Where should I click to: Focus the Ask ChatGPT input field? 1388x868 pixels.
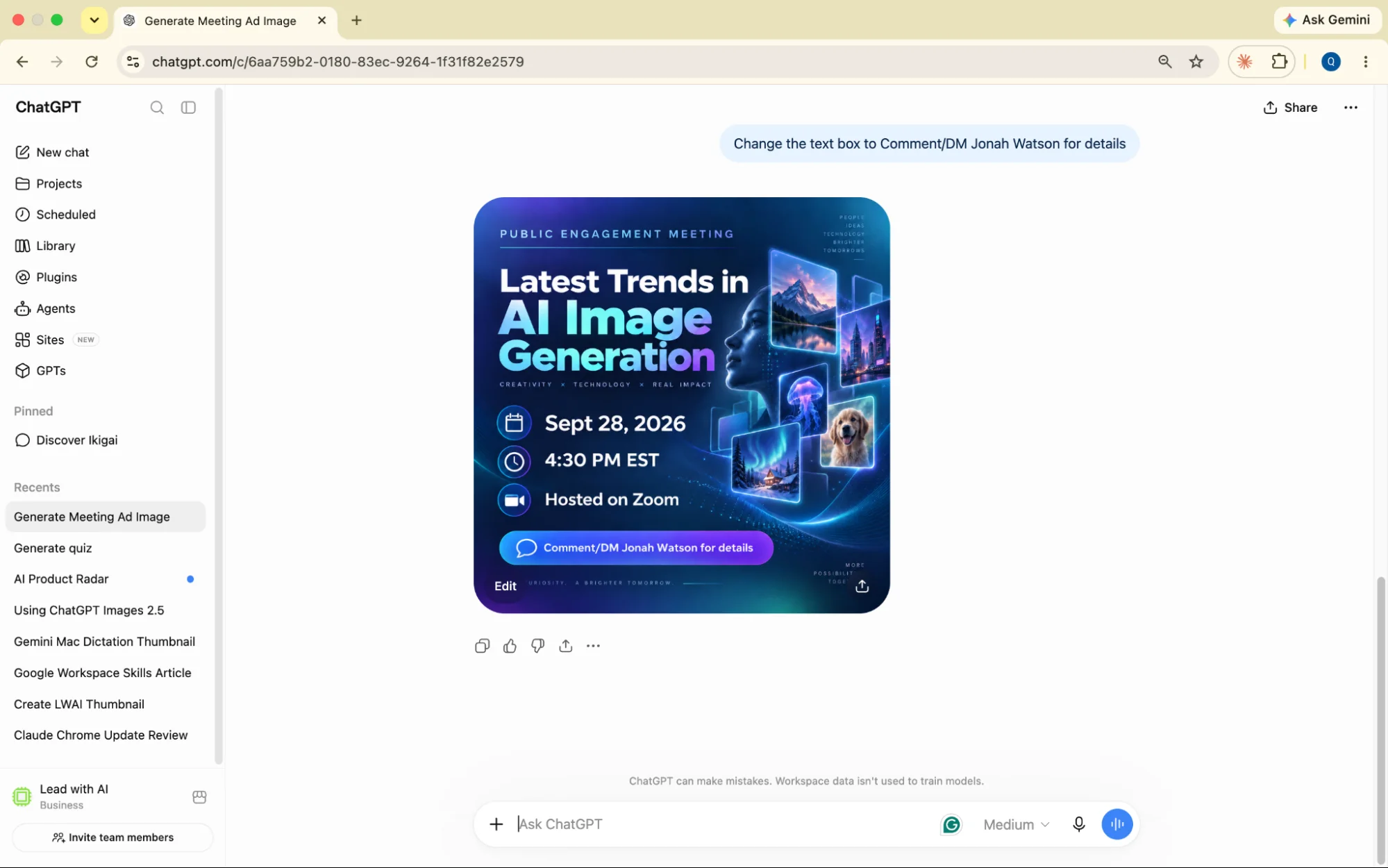click(722, 824)
